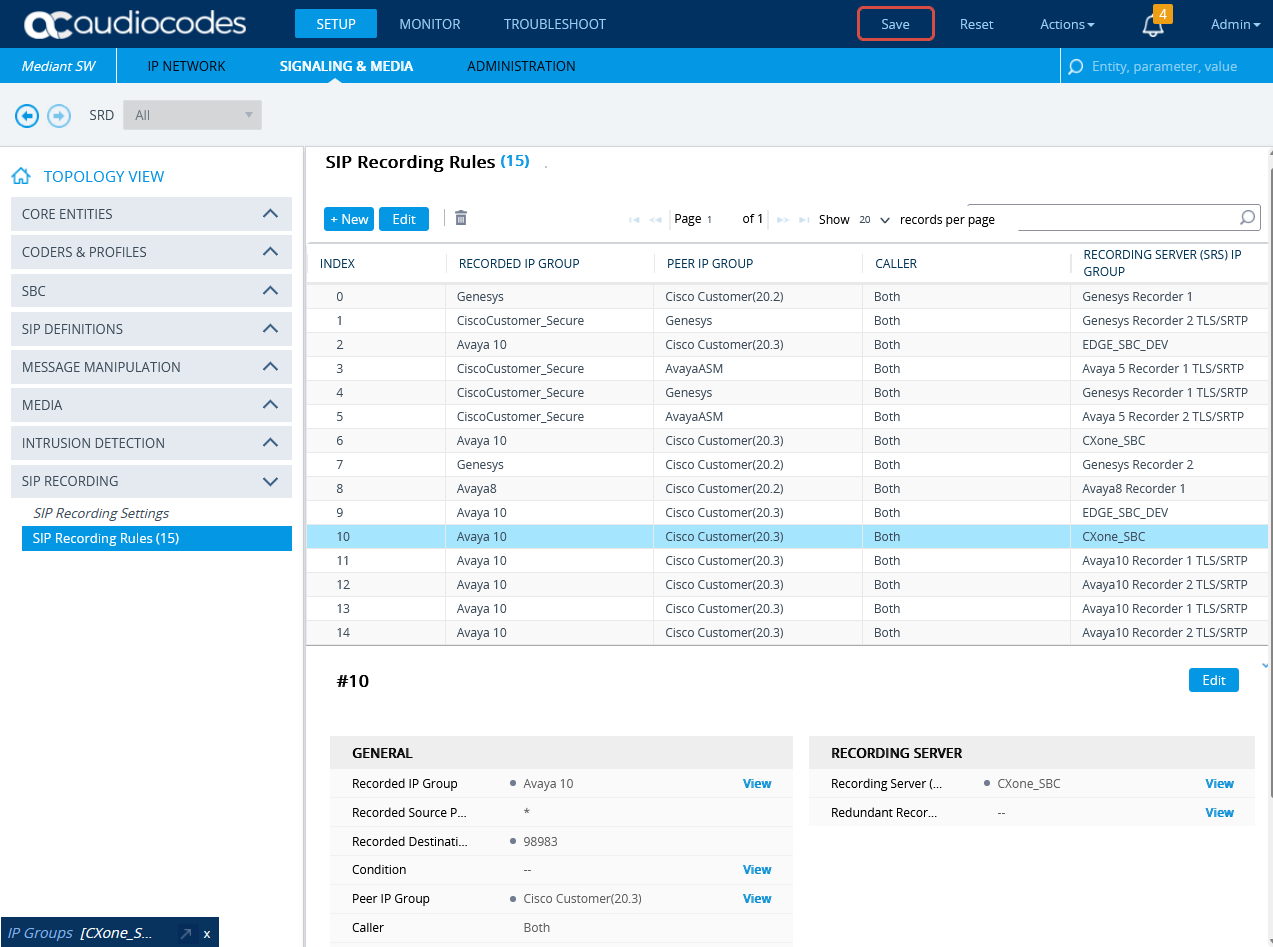
Task: Select rule row with index 3
Action: (x=787, y=369)
